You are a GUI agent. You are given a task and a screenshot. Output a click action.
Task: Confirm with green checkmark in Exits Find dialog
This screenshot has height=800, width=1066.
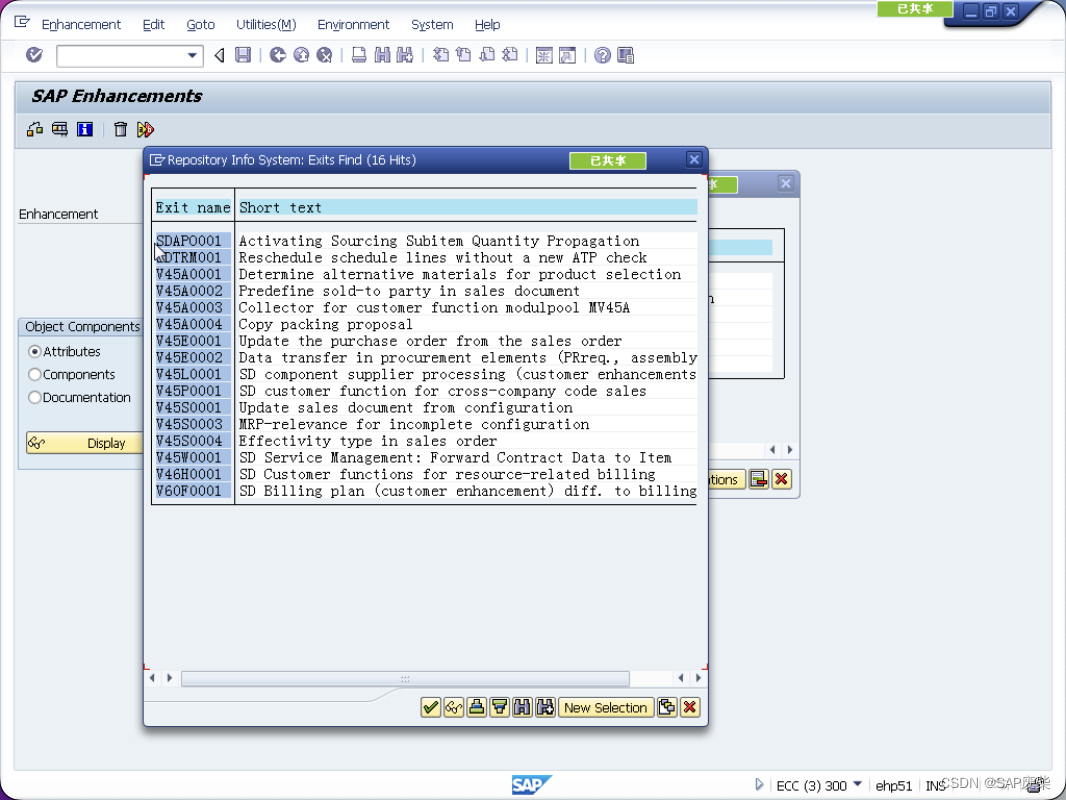click(x=430, y=708)
